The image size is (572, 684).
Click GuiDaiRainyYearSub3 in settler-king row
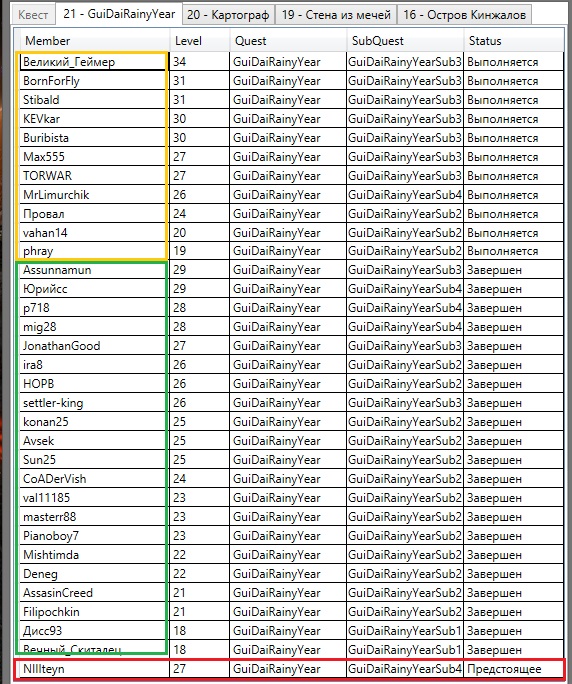tap(405, 403)
